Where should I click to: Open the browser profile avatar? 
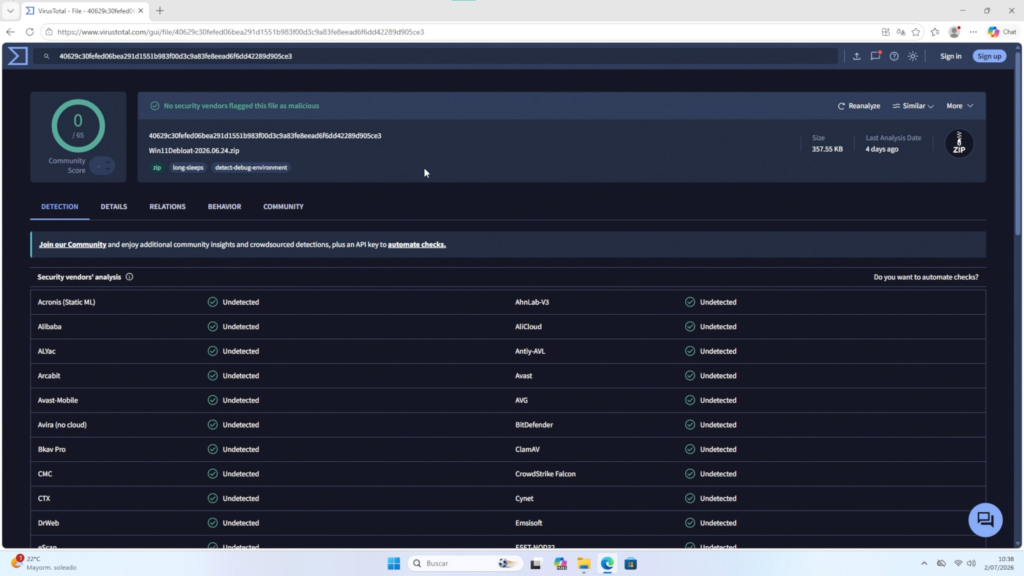(x=954, y=31)
